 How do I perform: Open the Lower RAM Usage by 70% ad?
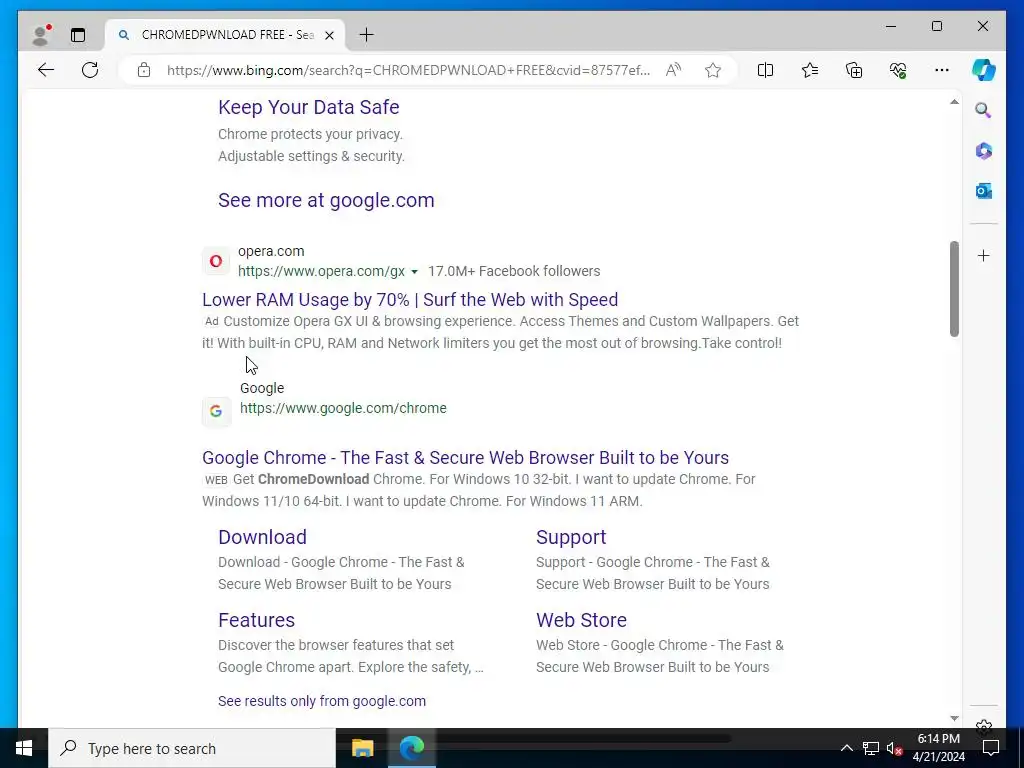pos(410,300)
